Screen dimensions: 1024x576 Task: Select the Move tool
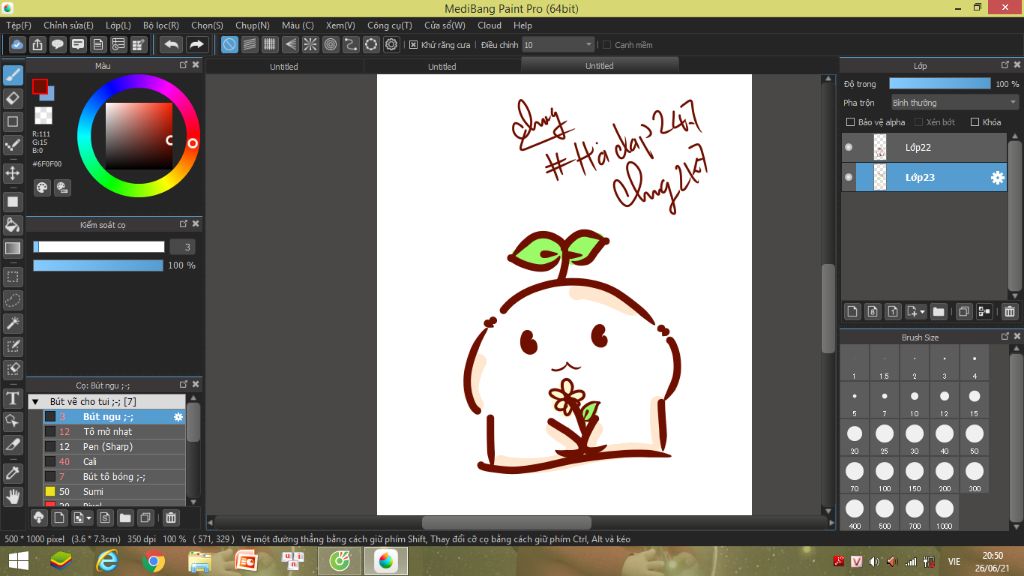(x=12, y=173)
